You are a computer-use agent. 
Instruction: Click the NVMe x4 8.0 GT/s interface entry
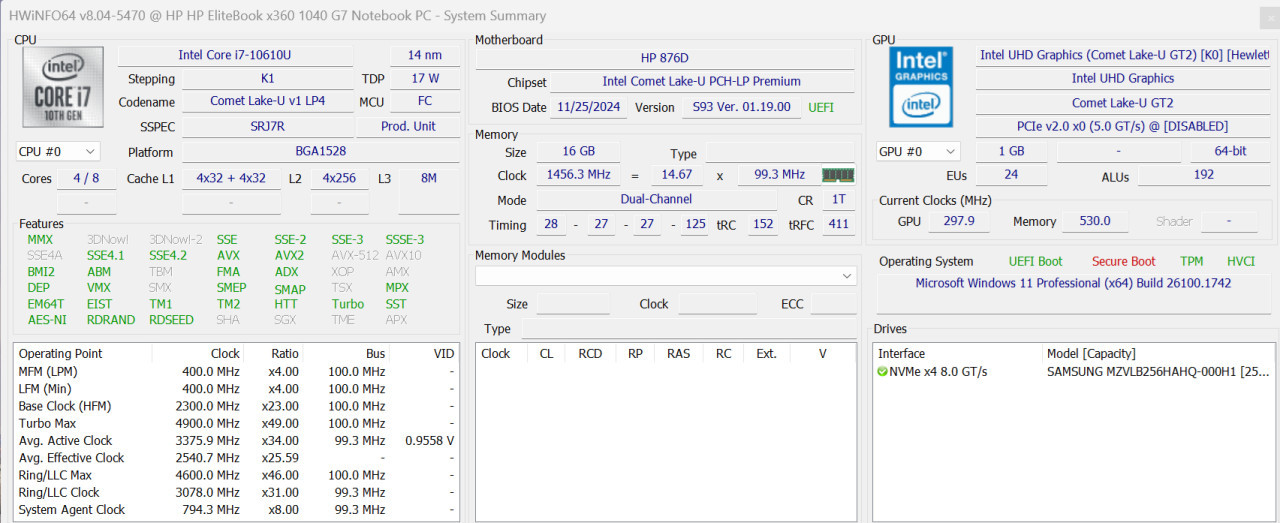click(938, 372)
